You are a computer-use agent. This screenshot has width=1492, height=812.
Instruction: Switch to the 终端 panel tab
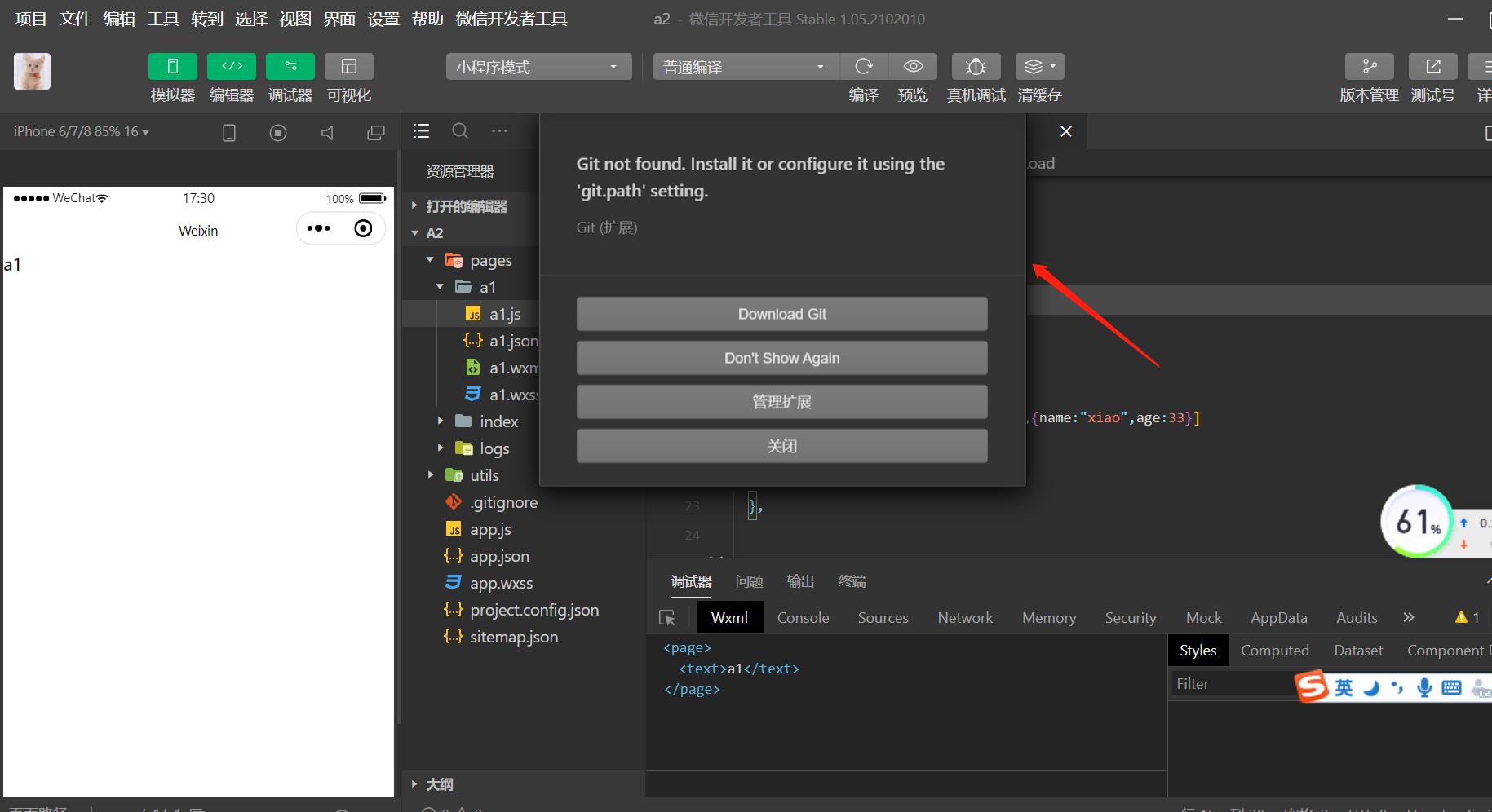(x=852, y=581)
